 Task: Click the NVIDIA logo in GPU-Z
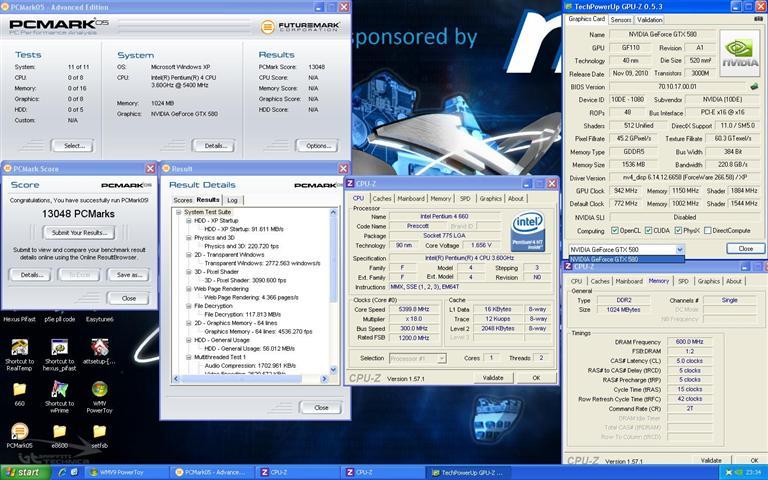pyautogui.click(x=740, y=53)
